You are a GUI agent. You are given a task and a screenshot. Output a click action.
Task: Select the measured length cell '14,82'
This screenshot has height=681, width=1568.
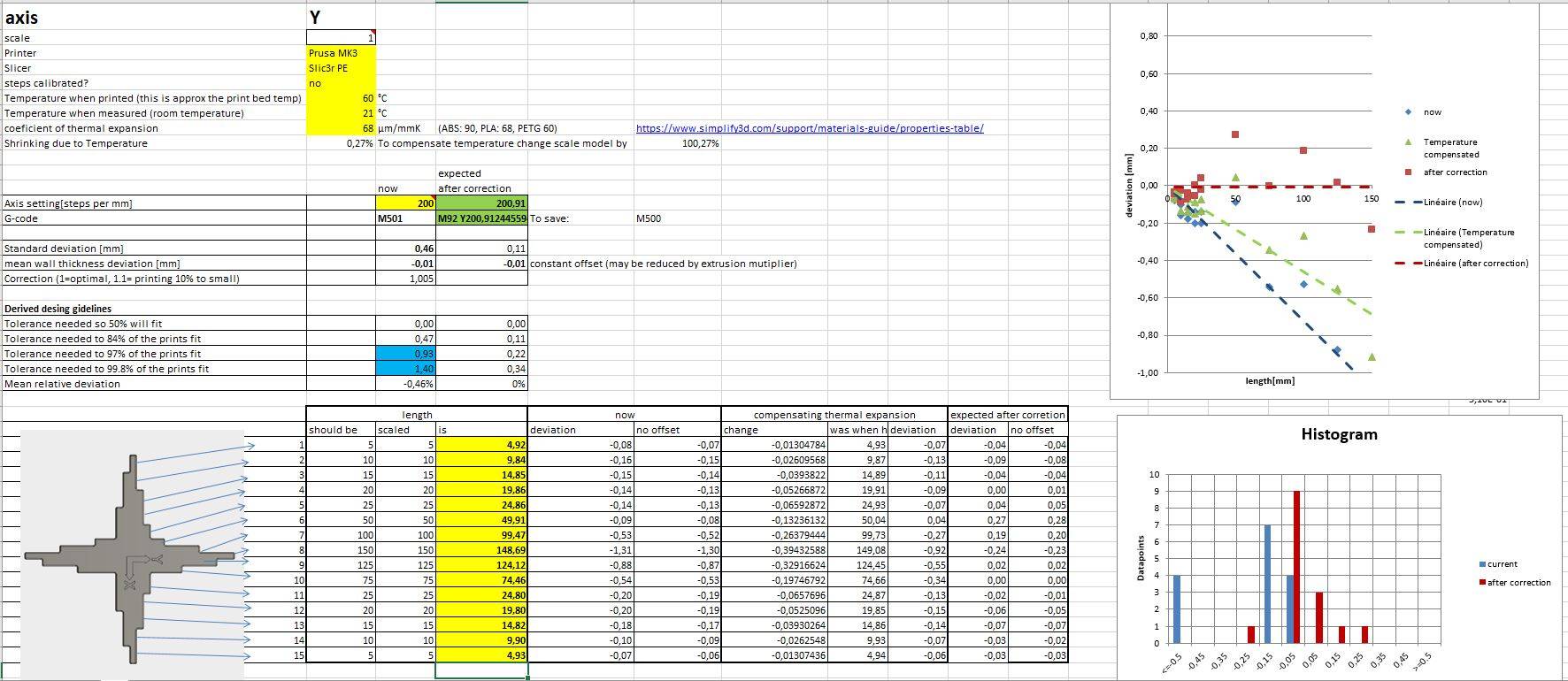click(x=481, y=625)
